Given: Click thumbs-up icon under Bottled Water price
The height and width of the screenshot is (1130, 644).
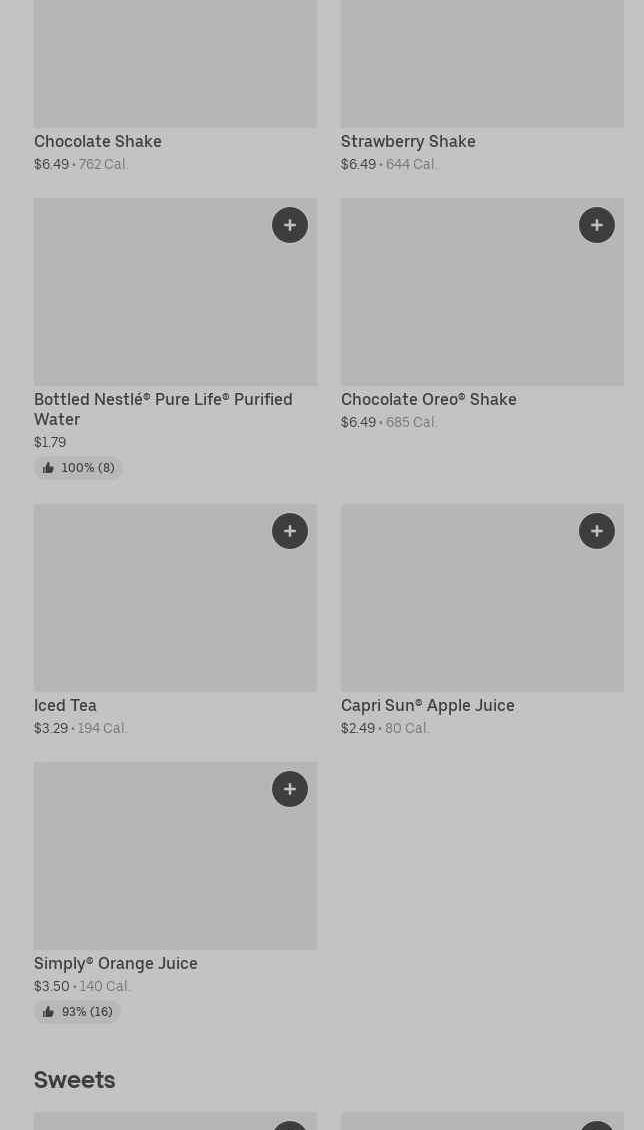Looking at the screenshot, I should 48,468.
